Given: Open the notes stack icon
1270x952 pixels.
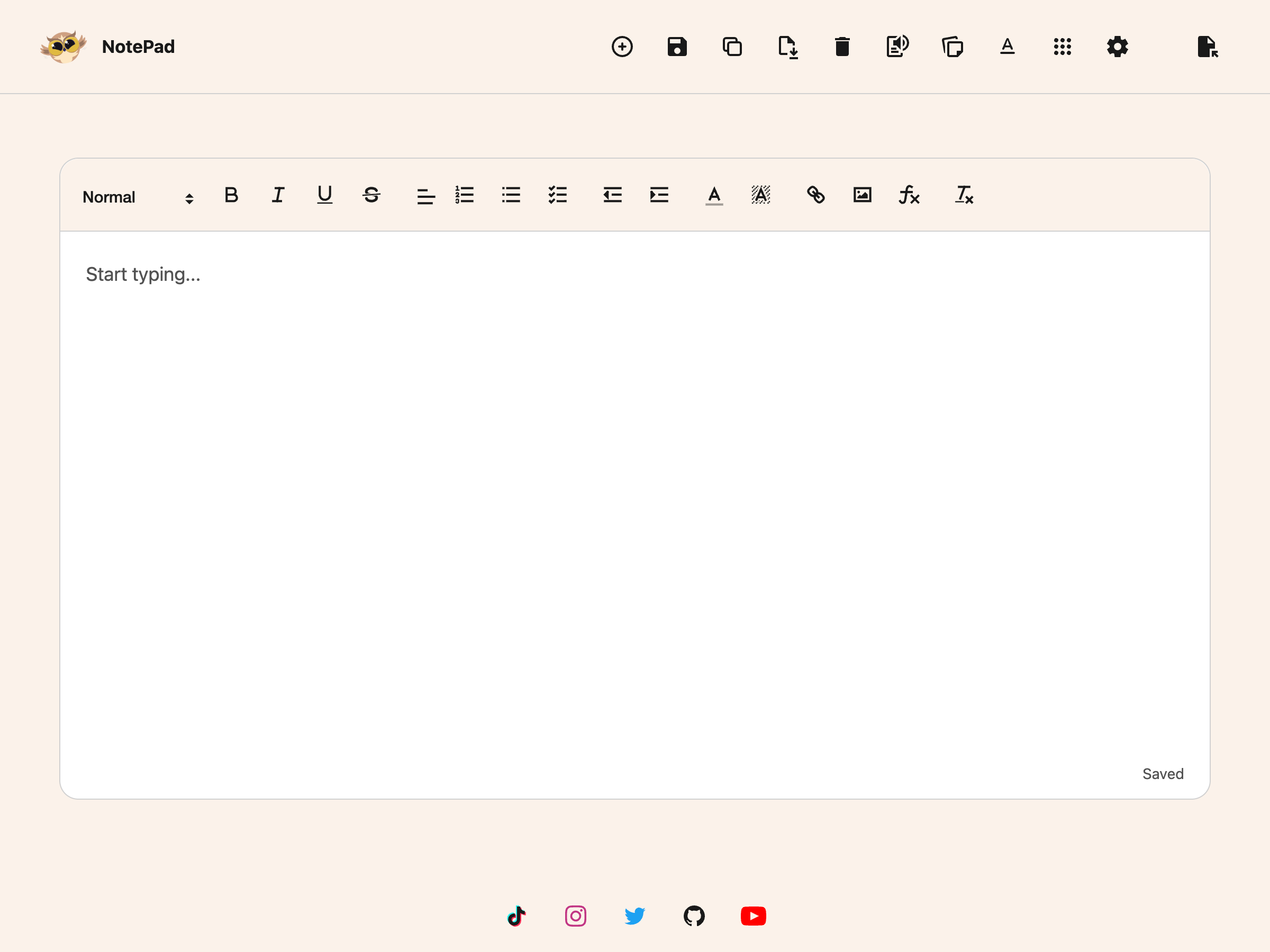Looking at the screenshot, I should 952,47.
